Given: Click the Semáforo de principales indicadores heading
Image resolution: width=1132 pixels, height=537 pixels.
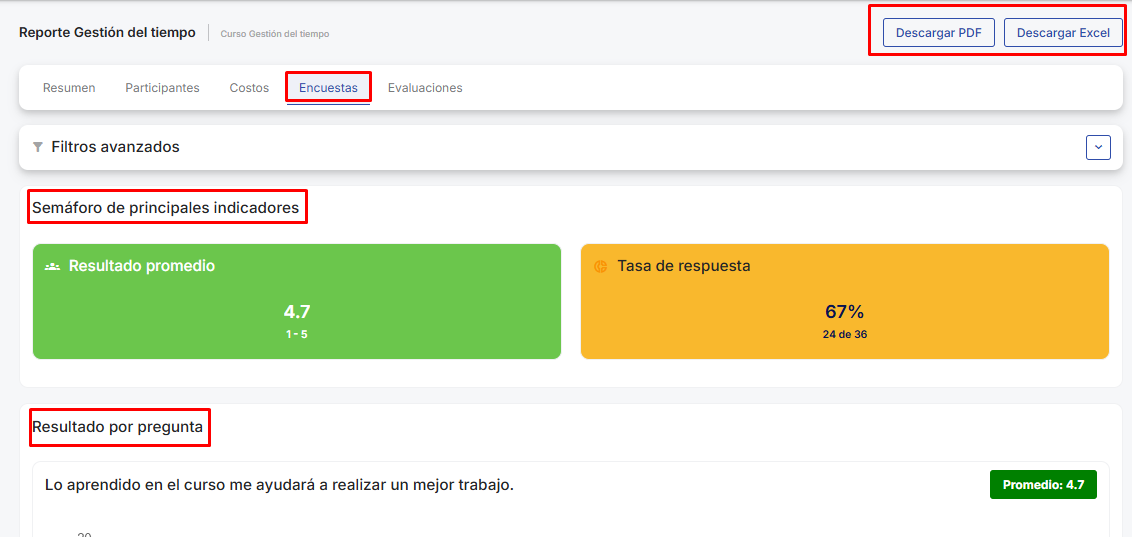Looking at the screenshot, I should click(166, 208).
